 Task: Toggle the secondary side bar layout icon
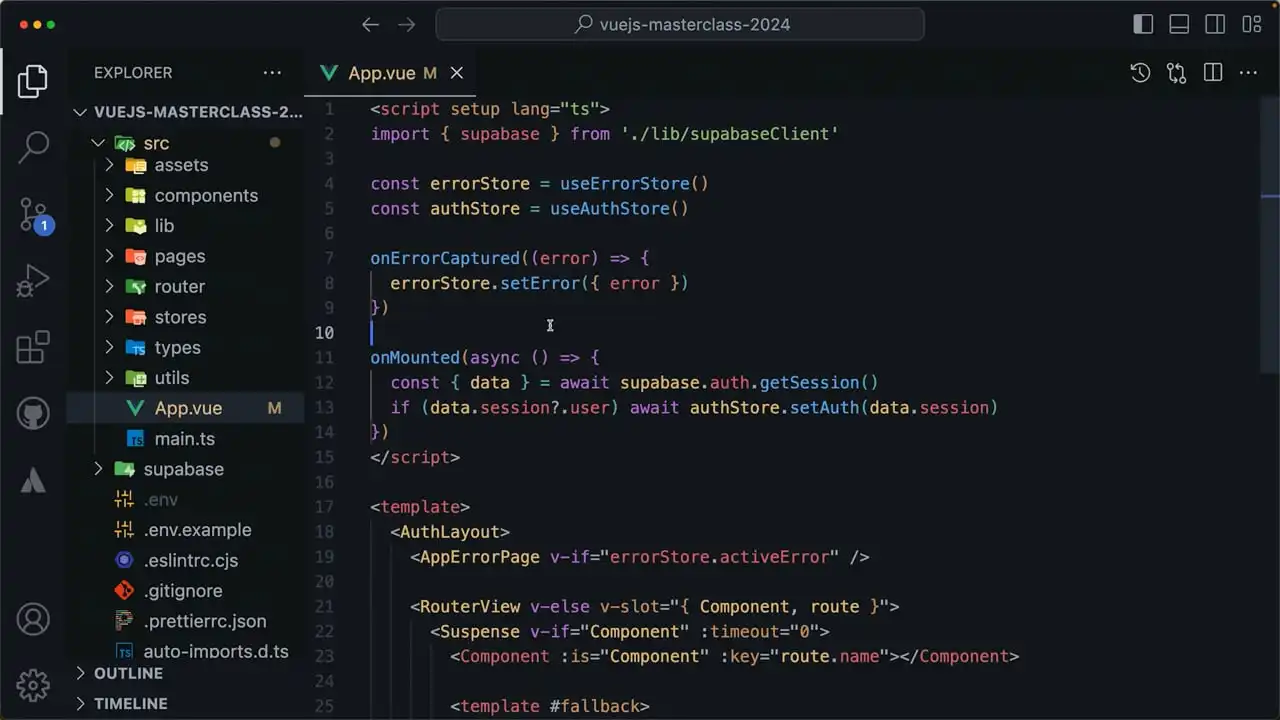[1215, 25]
